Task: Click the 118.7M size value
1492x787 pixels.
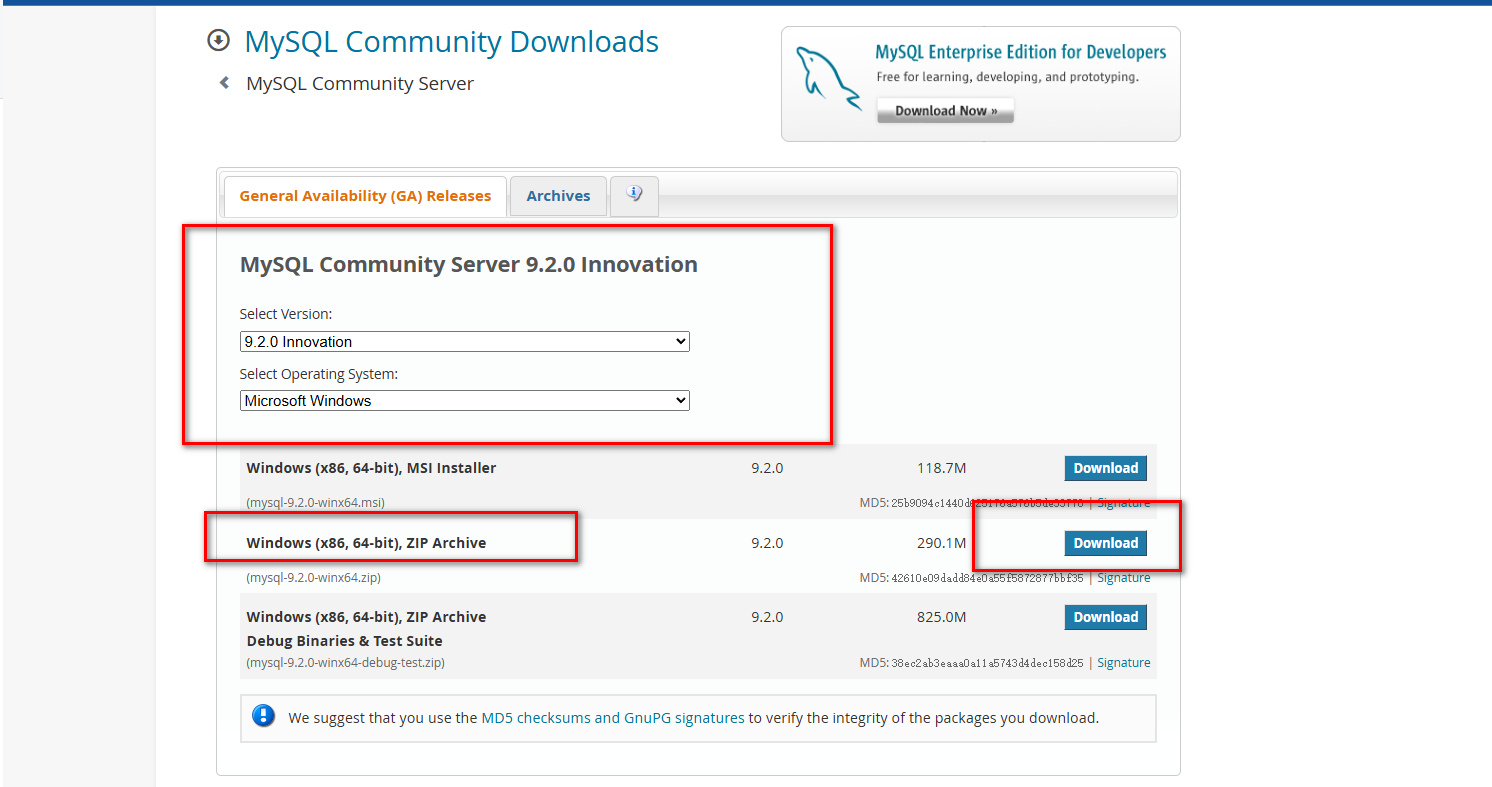Action: (942, 468)
